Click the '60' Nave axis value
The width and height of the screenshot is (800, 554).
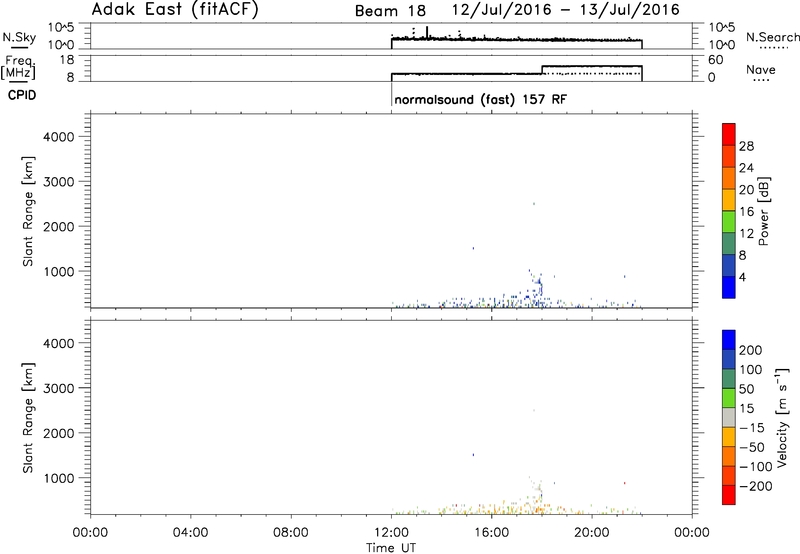click(716, 60)
